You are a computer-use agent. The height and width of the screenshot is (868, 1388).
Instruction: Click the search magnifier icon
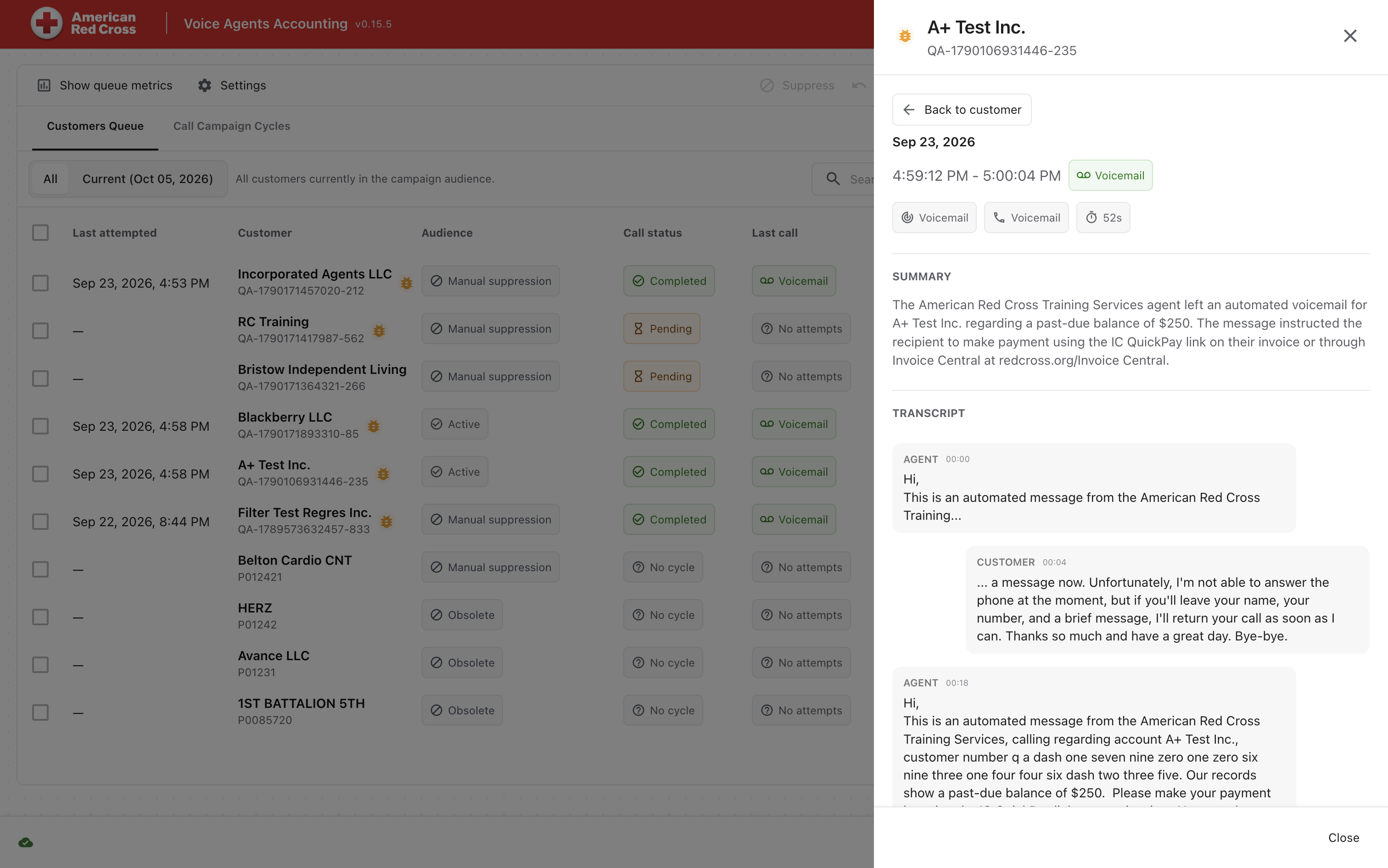pos(833,179)
